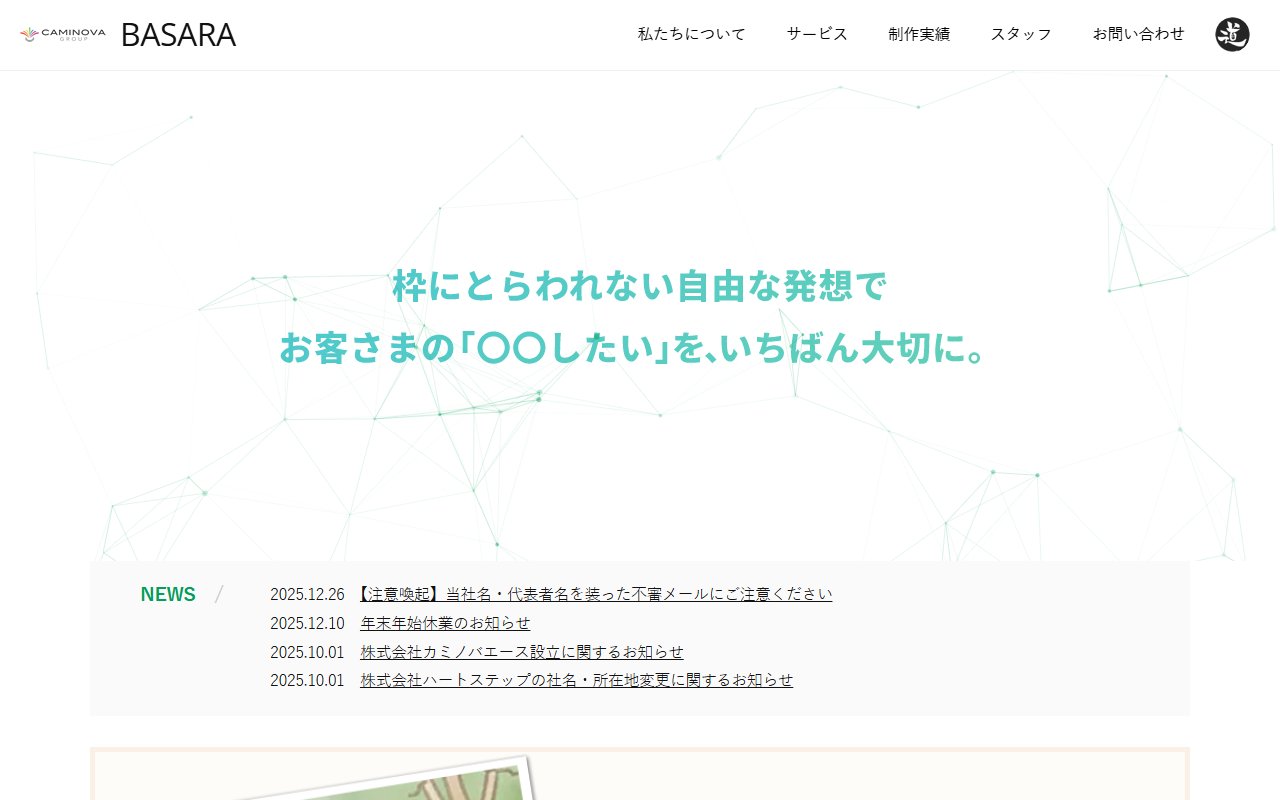The width and height of the screenshot is (1280, 800).
Task: Click the slash mark beside NEWS
Action: click(218, 594)
